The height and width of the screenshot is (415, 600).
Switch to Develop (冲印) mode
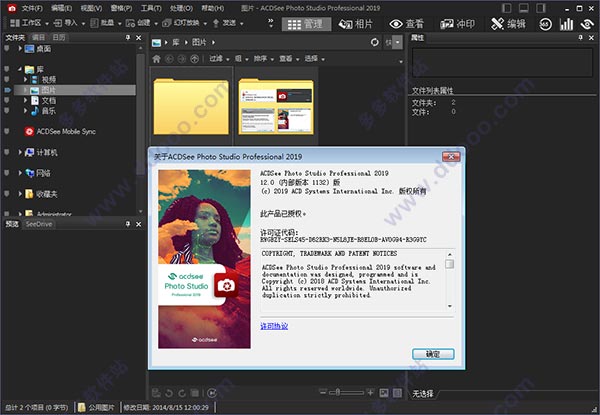[457, 24]
